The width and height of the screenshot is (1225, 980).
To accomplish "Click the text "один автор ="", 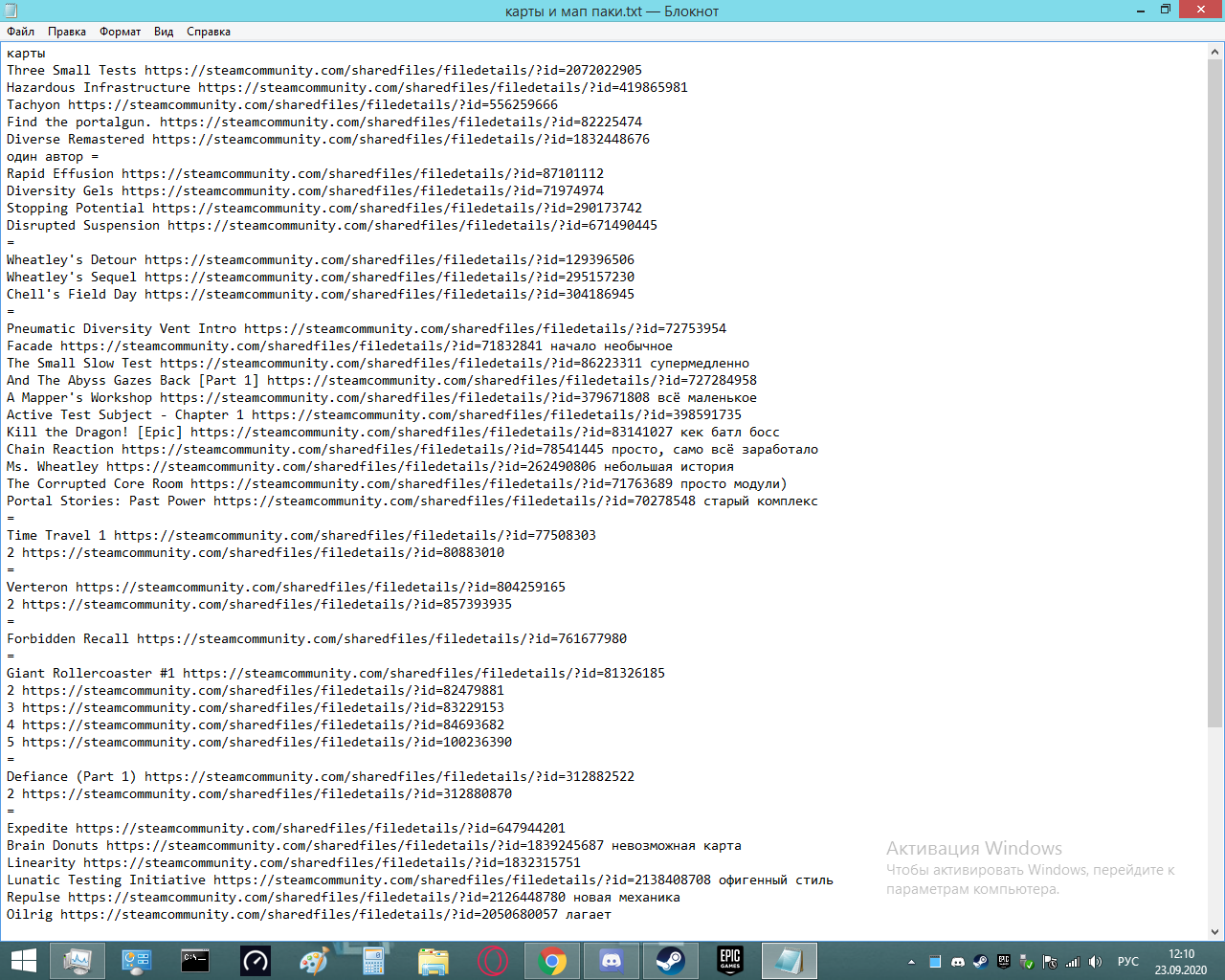I will pyautogui.click(x=53, y=157).
